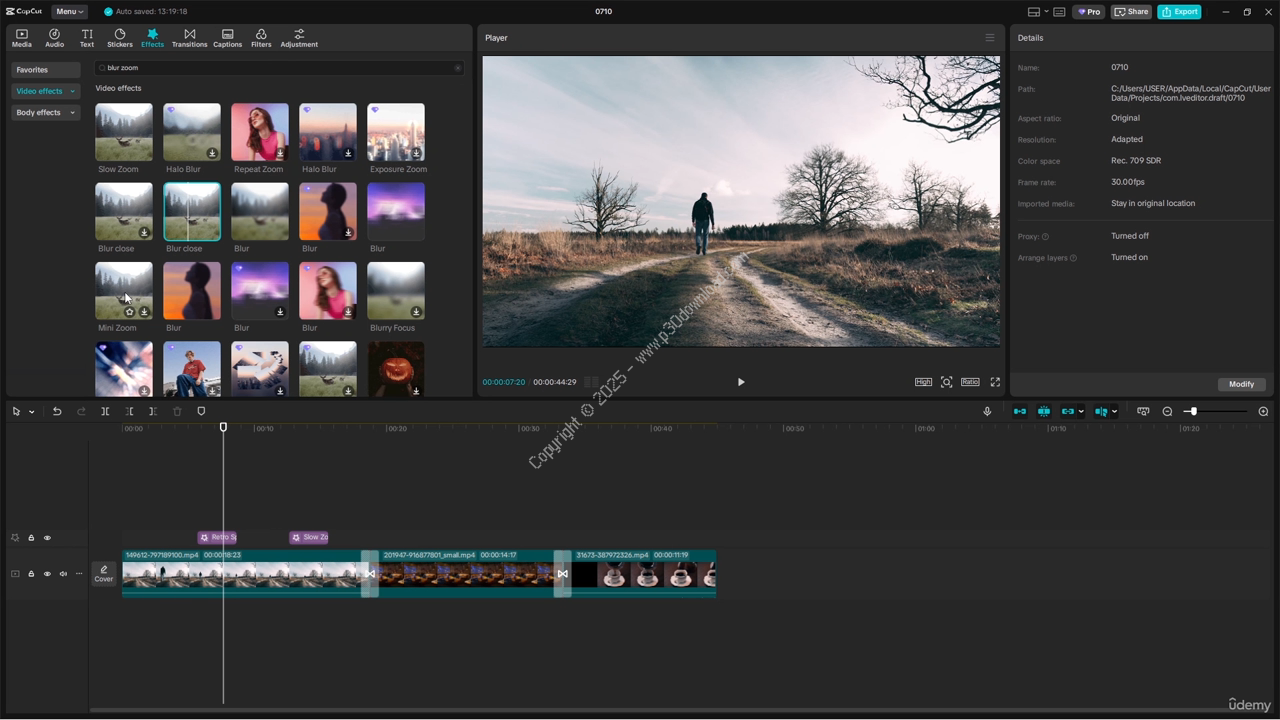Split the clip at playhead
This screenshot has height=720, width=1280.
105,412
